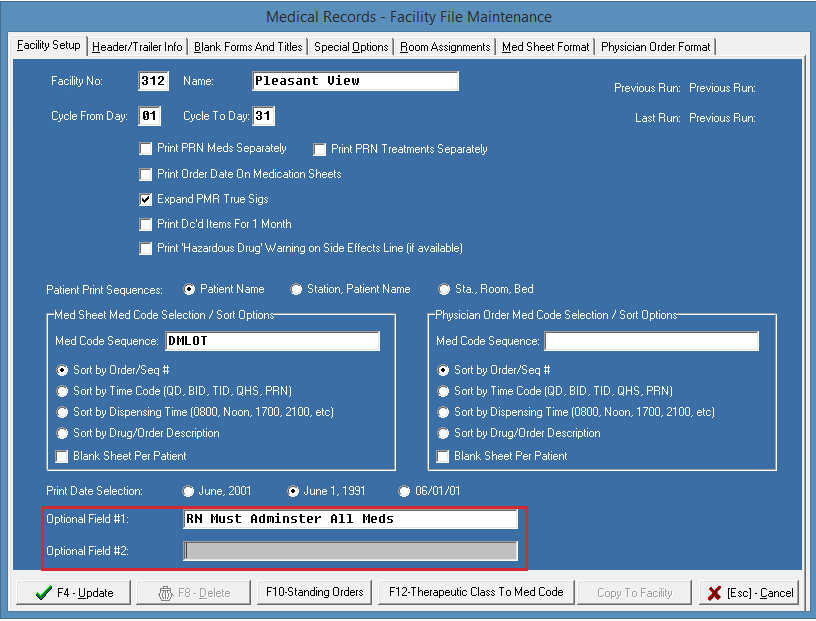The image size is (816, 621).
Task: Select the Physician Order Format tab
Action: tap(655, 47)
